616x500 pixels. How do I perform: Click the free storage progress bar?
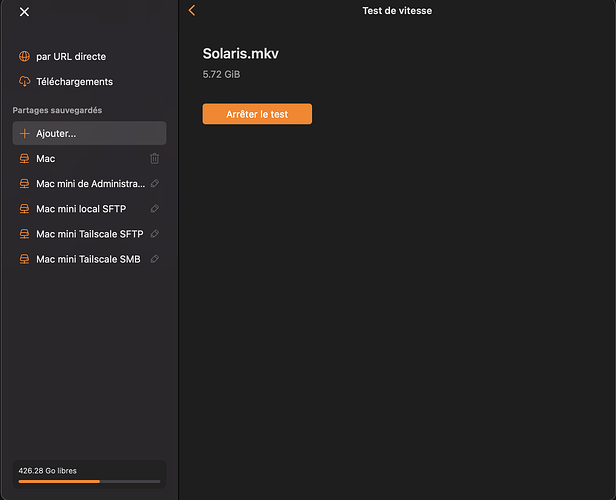(x=89, y=482)
